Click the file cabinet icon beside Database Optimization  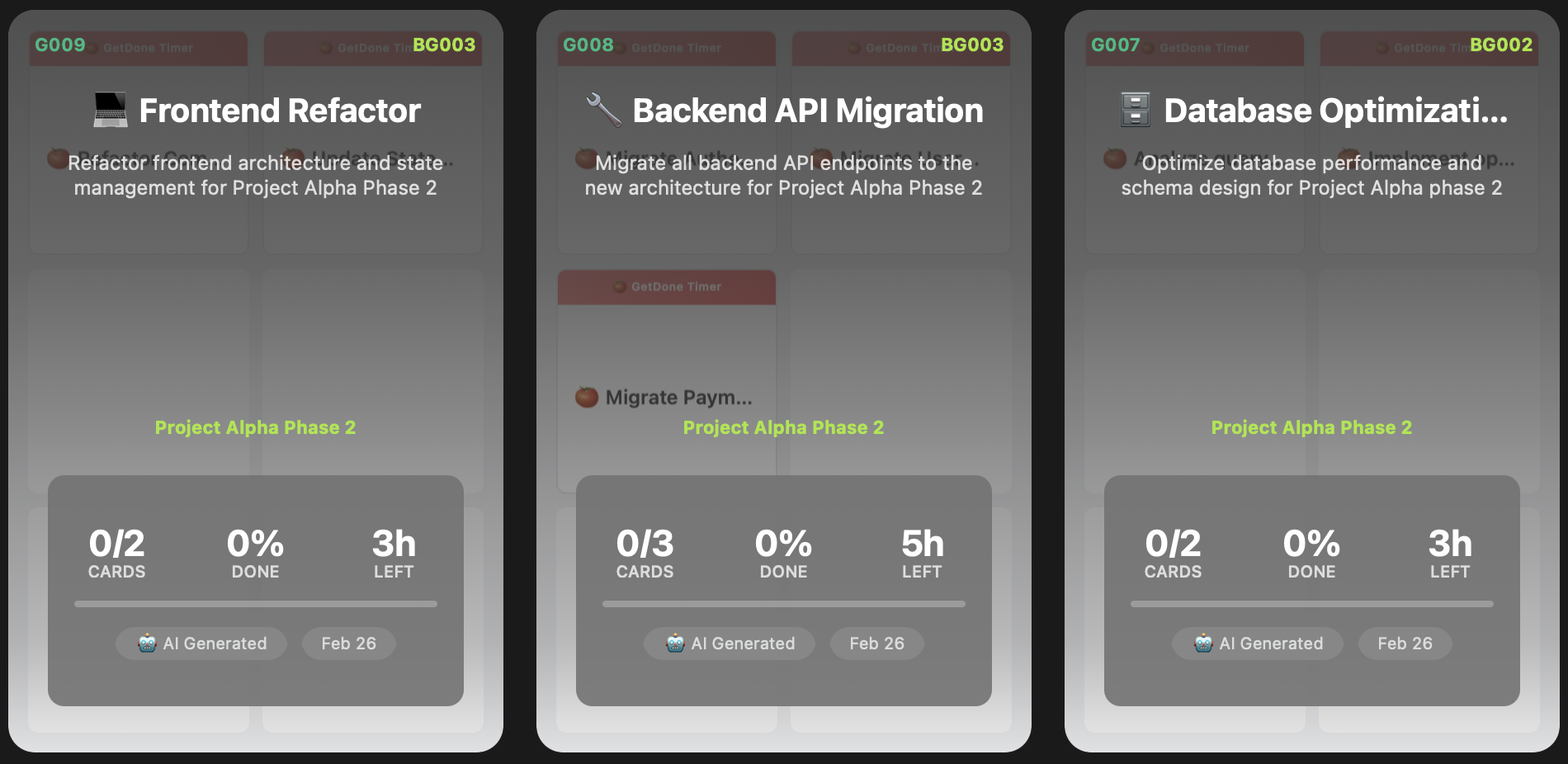[1136, 111]
